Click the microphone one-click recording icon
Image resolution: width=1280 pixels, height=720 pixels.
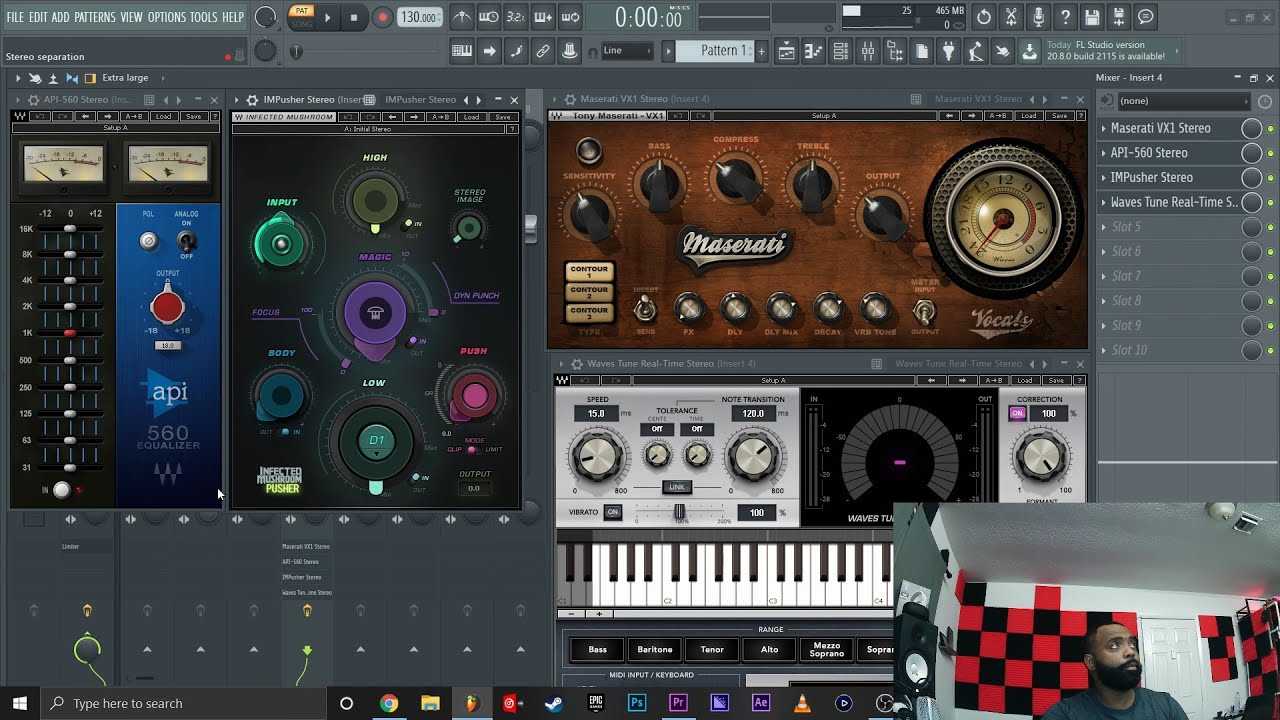[1038, 17]
